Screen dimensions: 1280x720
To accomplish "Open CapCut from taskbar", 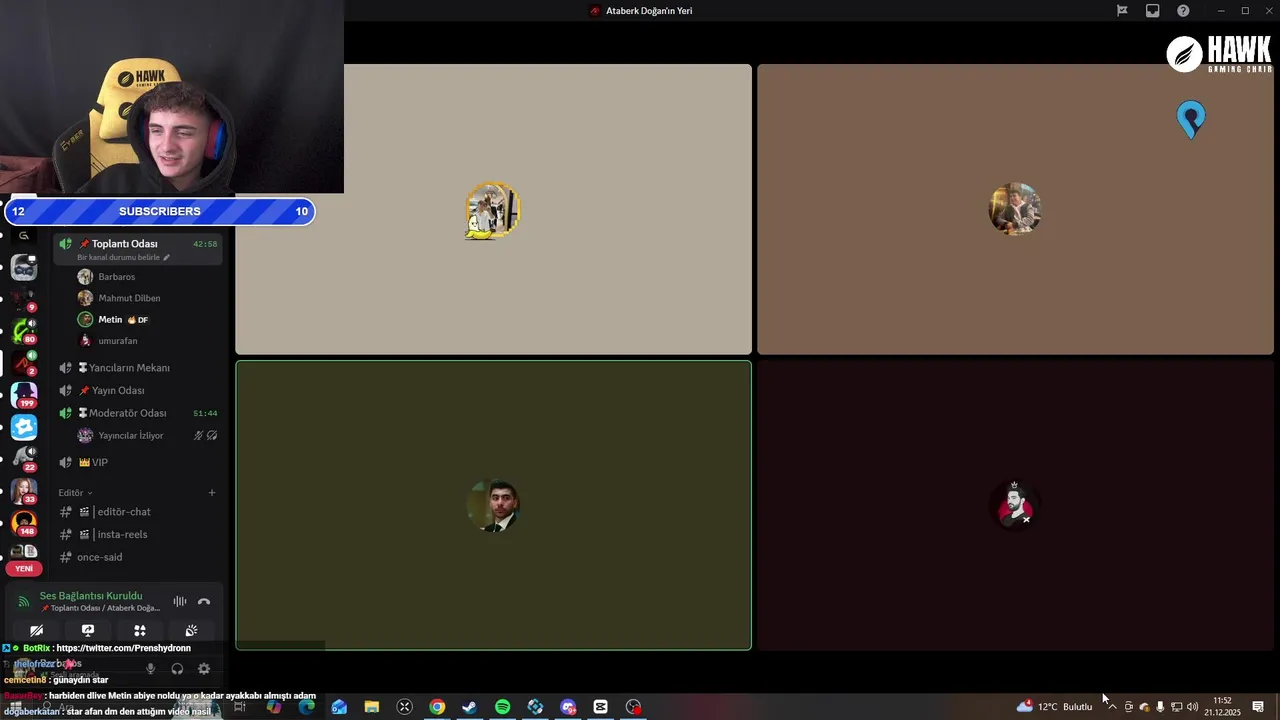I will pos(600,707).
